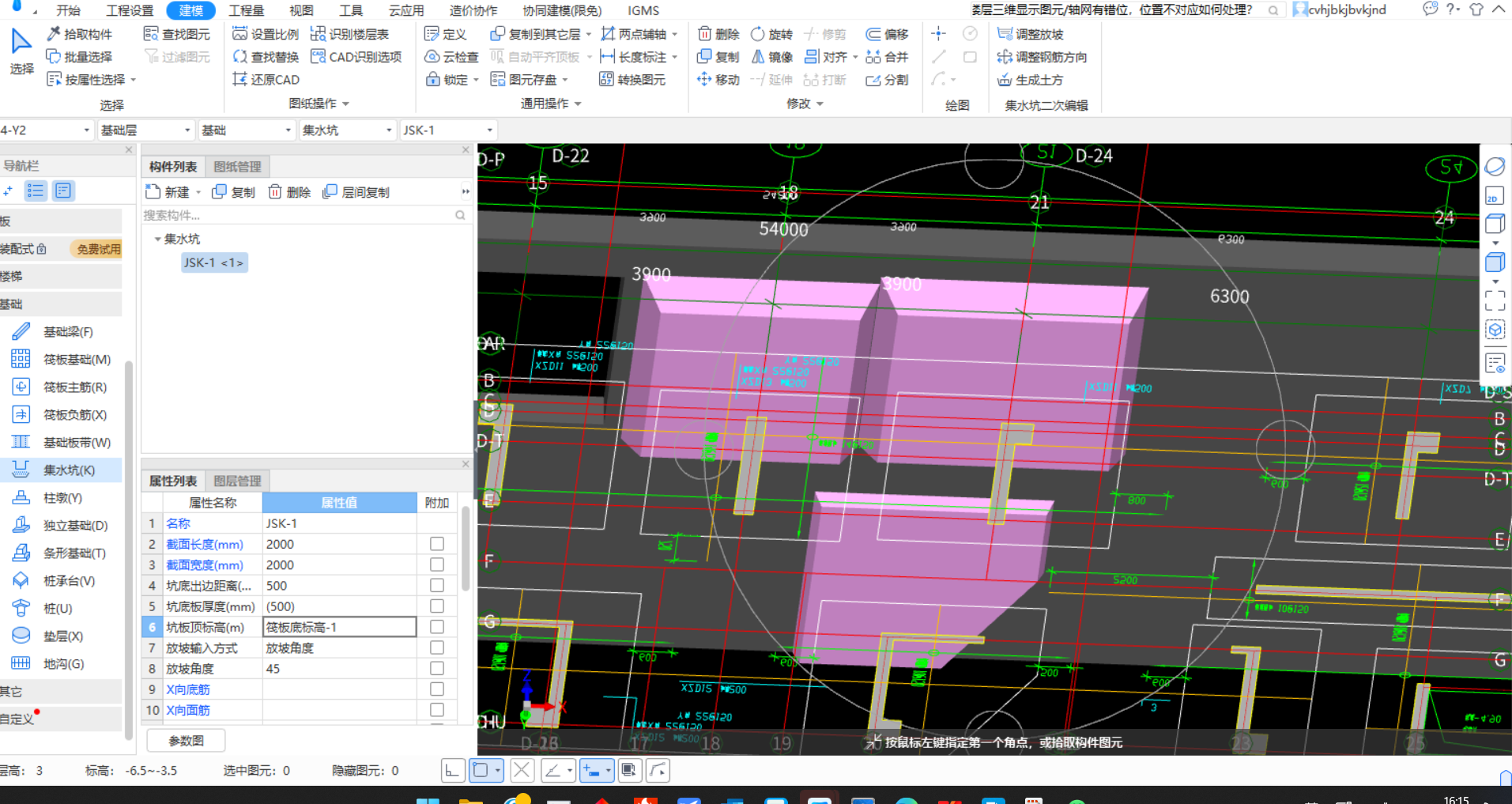
Task: Open the 工程量 ribbon tab
Action: [246, 10]
